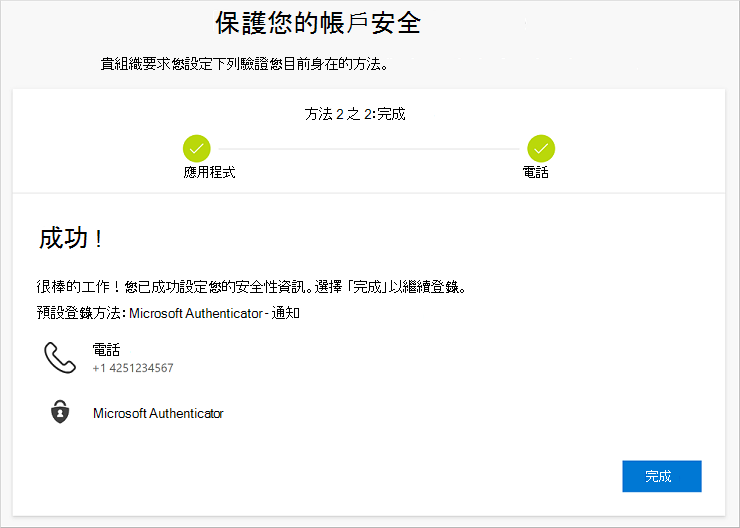Screen dimensions: 740x528
Task: Click the 貴組織要求您設定 subtitle text
Action: click(x=244, y=64)
